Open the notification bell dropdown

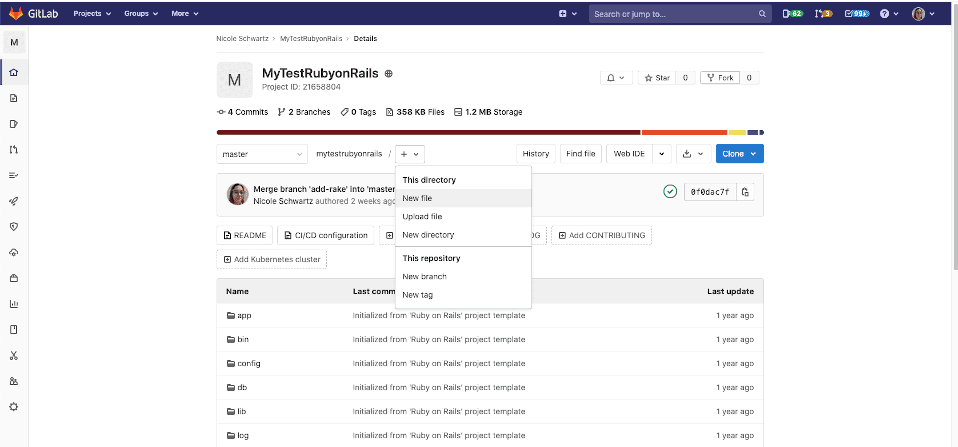click(614, 78)
